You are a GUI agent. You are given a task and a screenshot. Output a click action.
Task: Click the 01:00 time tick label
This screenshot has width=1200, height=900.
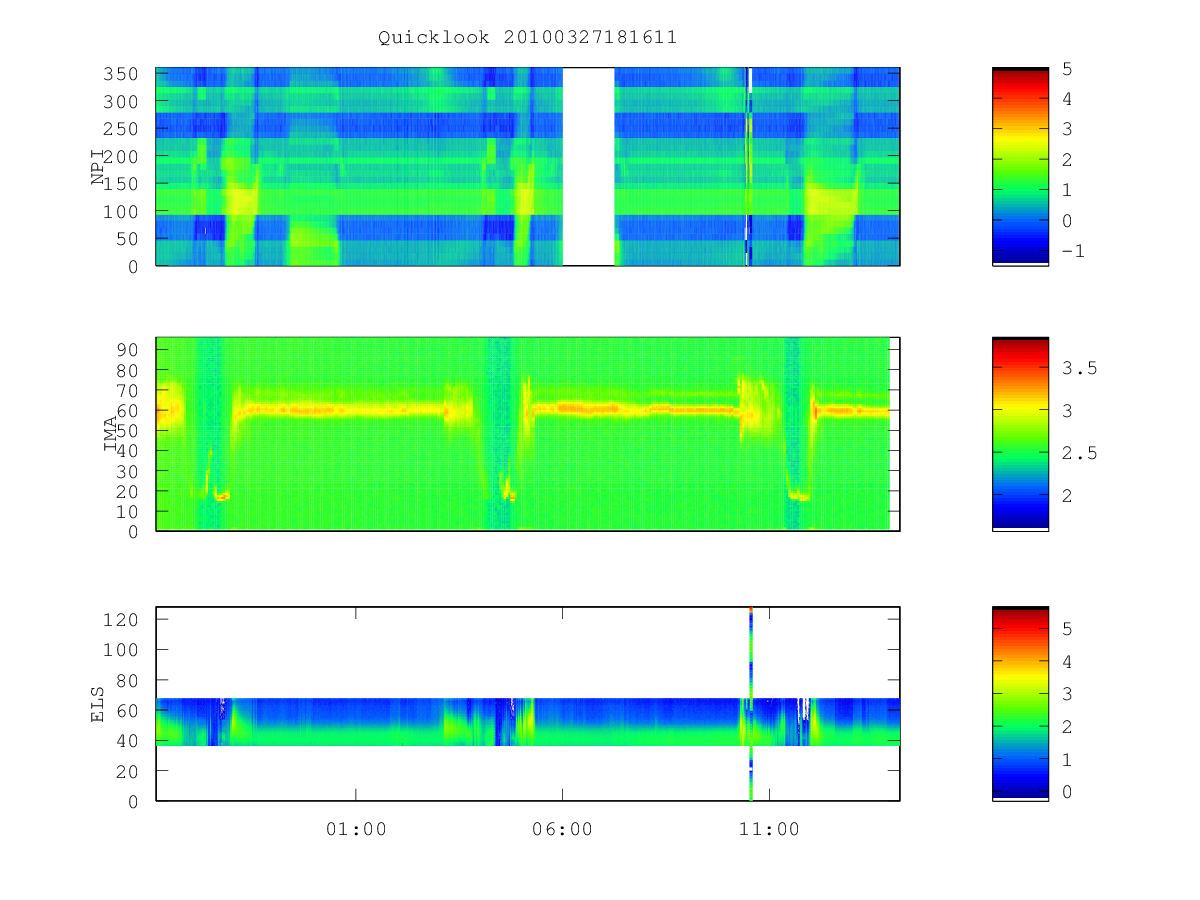point(356,829)
